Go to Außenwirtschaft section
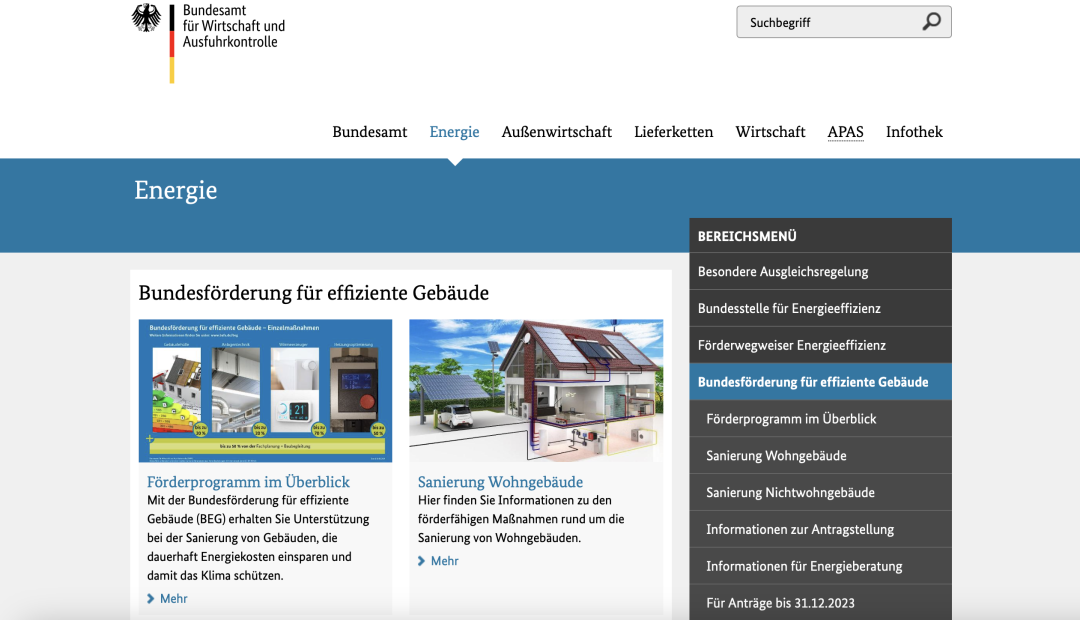This screenshot has width=1080, height=620. click(557, 132)
